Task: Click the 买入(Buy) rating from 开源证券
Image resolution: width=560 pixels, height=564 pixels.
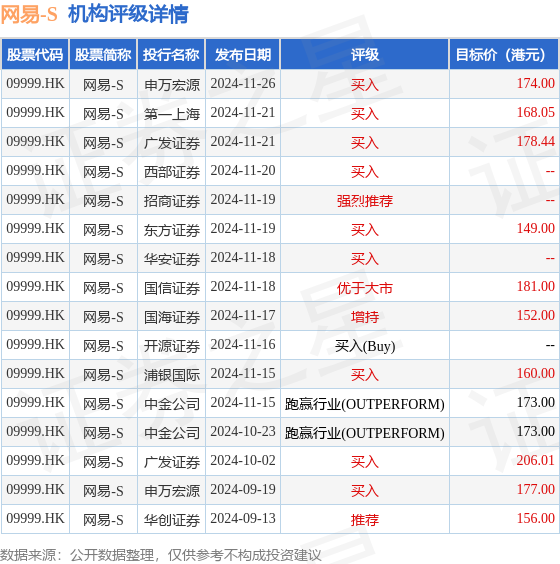Action: tap(365, 346)
